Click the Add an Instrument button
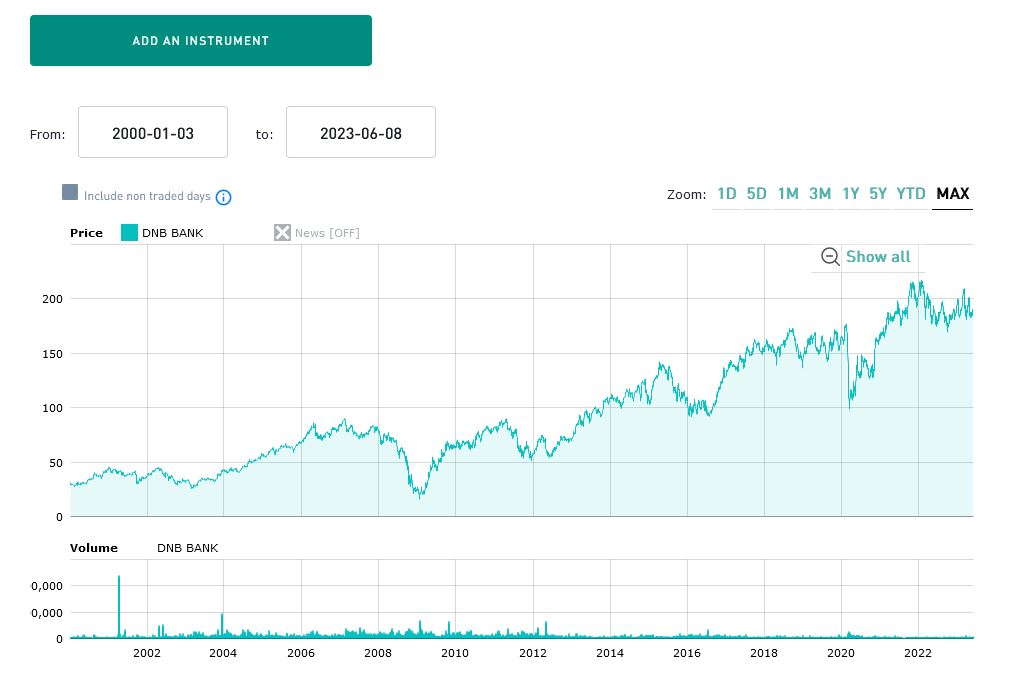Viewport: 1011px width, 687px height. tap(201, 41)
